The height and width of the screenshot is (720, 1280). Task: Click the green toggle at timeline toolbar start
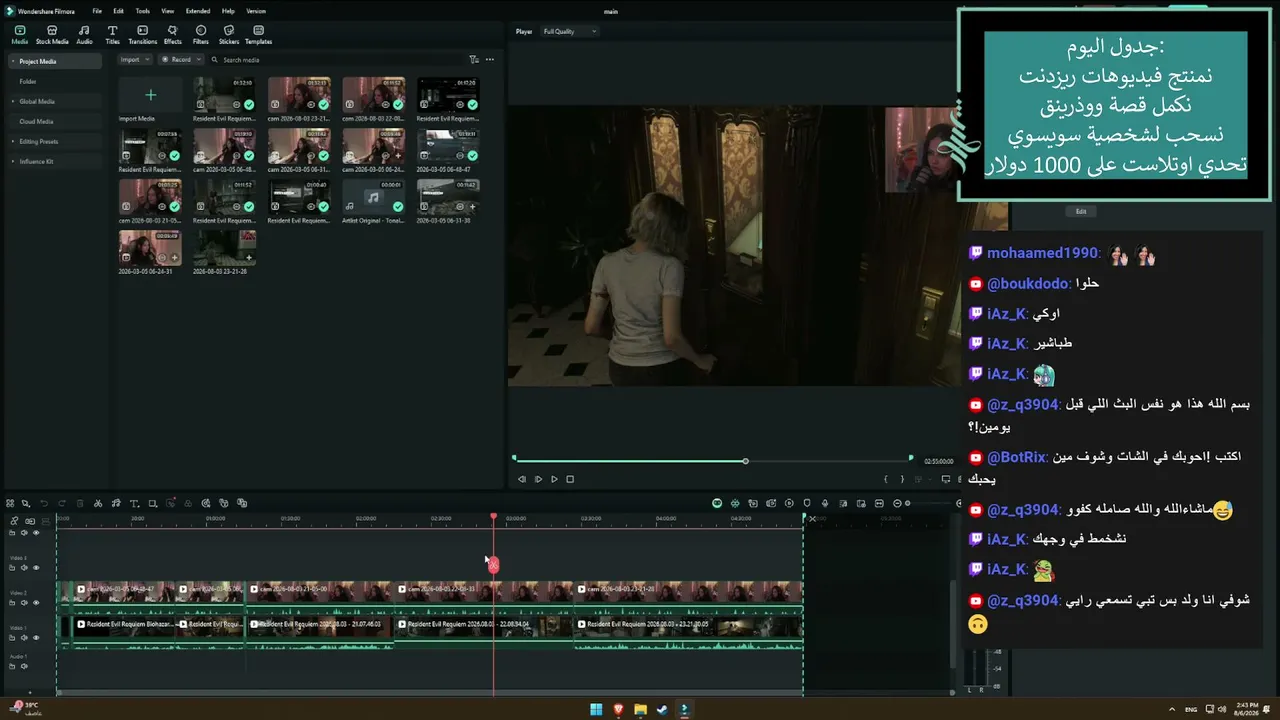717,503
